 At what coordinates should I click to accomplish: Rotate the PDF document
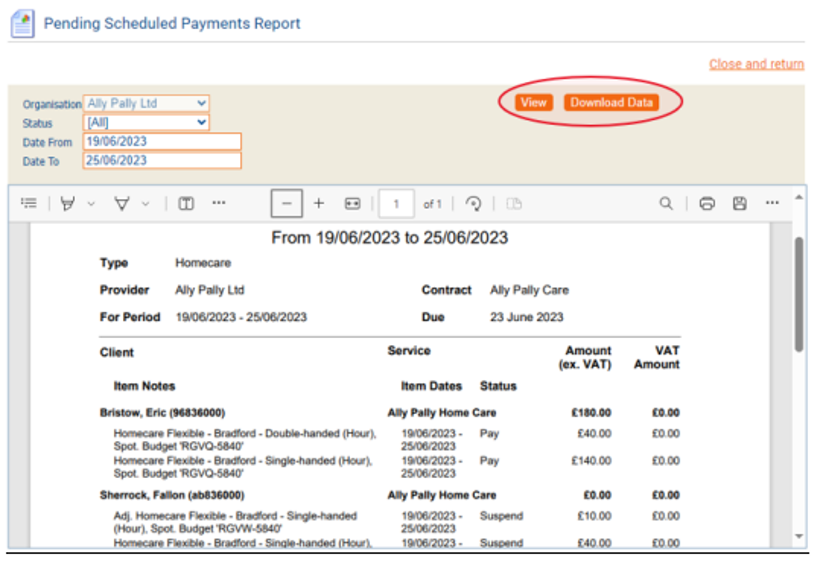point(474,203)
